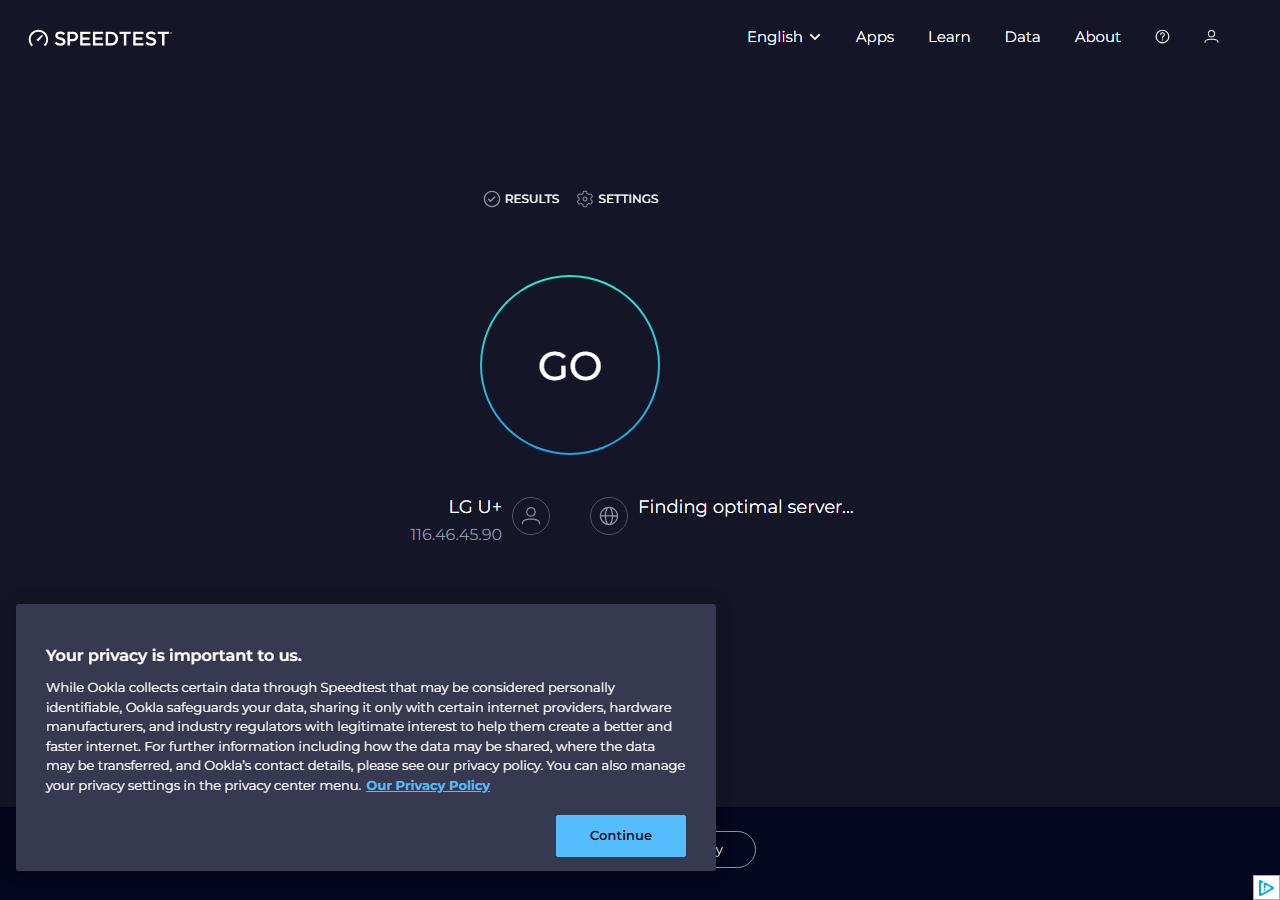Open the Data menu item
Image resolution: width=1280 pixels, height=900 pixels.
click(1022, 37)
